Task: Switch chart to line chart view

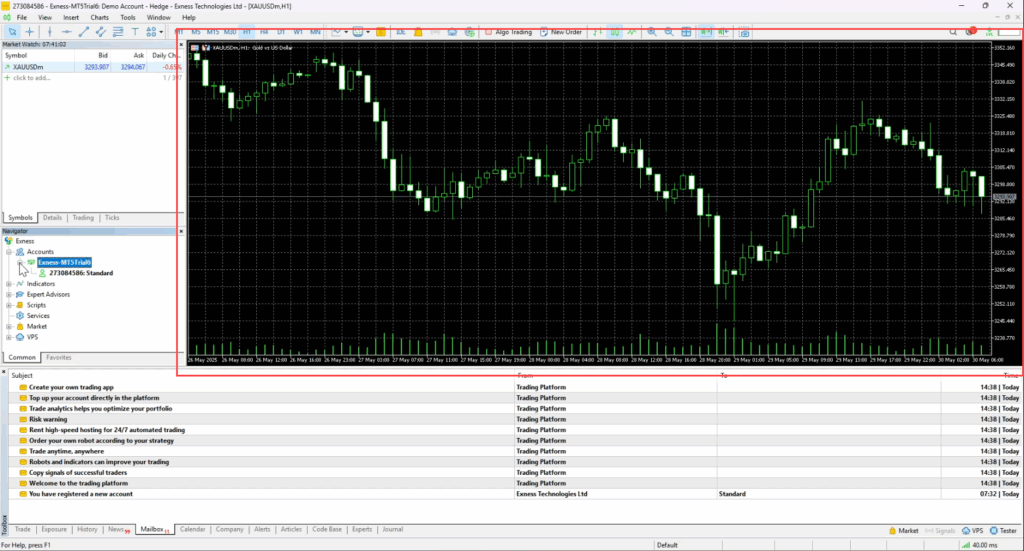Action: [x=632, y=32]
